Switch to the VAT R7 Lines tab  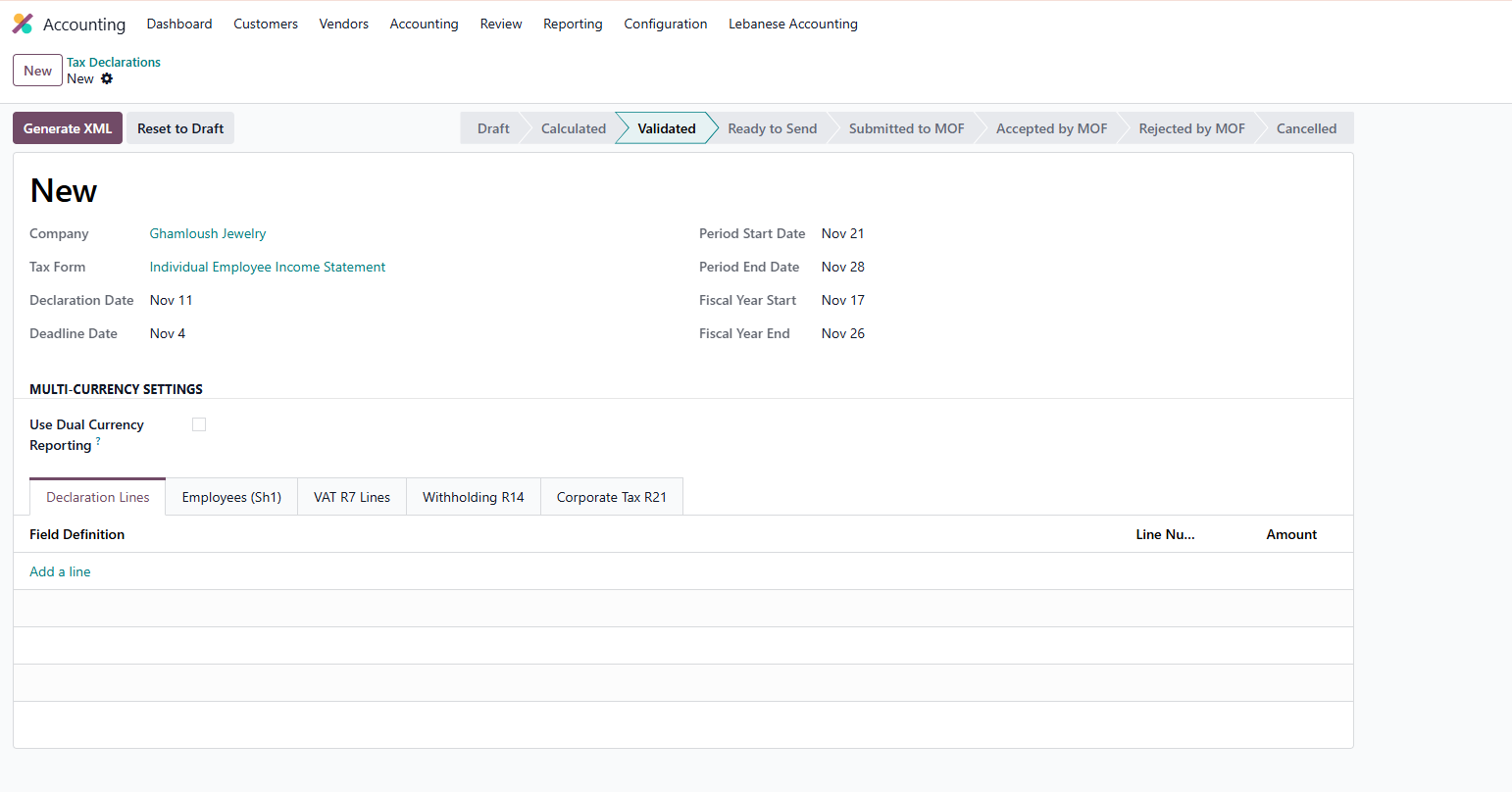click(352, 497)
